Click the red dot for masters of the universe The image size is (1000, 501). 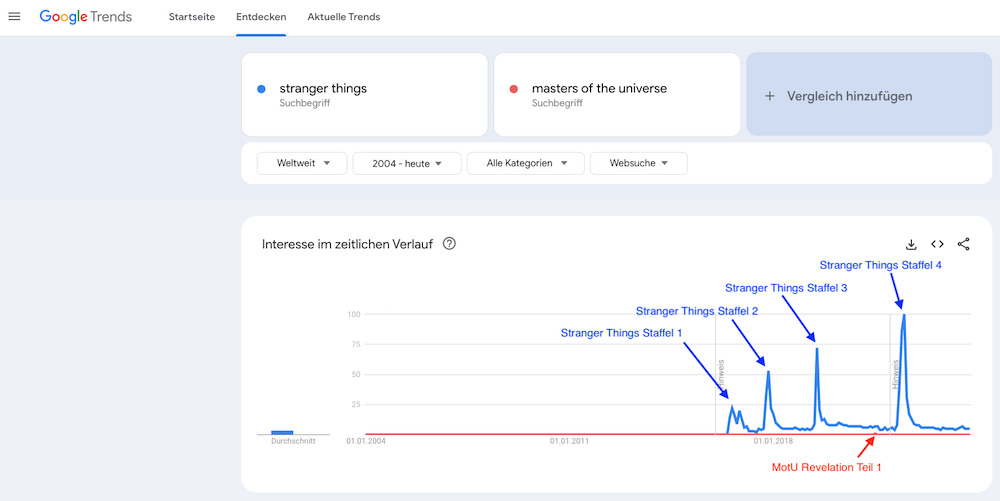tap(513, 89)
